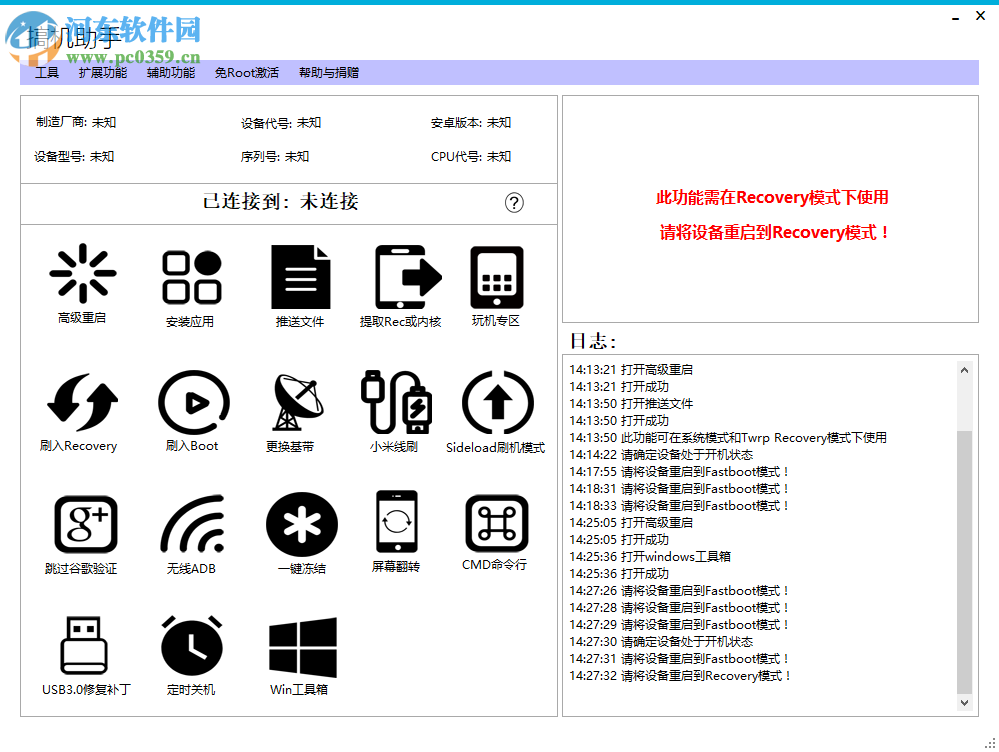Click log entry 14:13:50 Twrp Recovery模式下使用

point(728,438)
